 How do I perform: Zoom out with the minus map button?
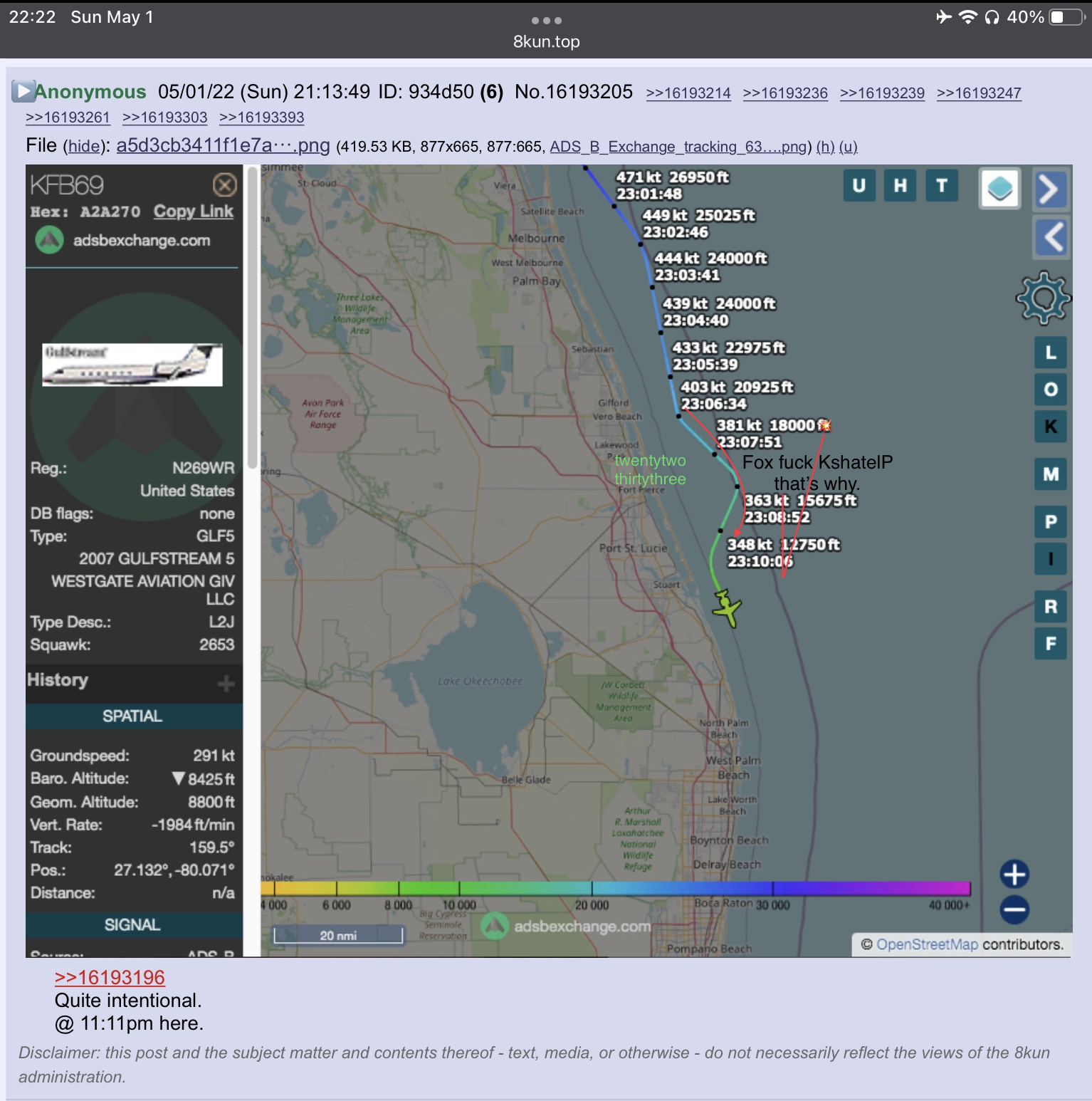(x=1014, y=909)
